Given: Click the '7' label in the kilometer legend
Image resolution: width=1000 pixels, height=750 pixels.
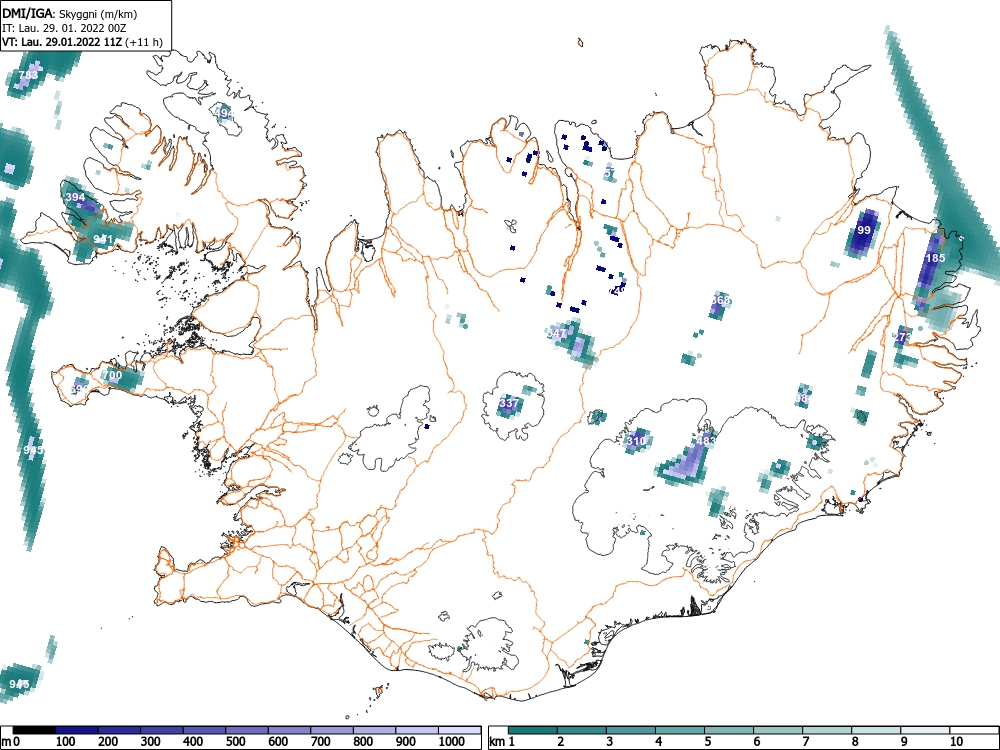Looking at the screenshot, I should 805,741.
